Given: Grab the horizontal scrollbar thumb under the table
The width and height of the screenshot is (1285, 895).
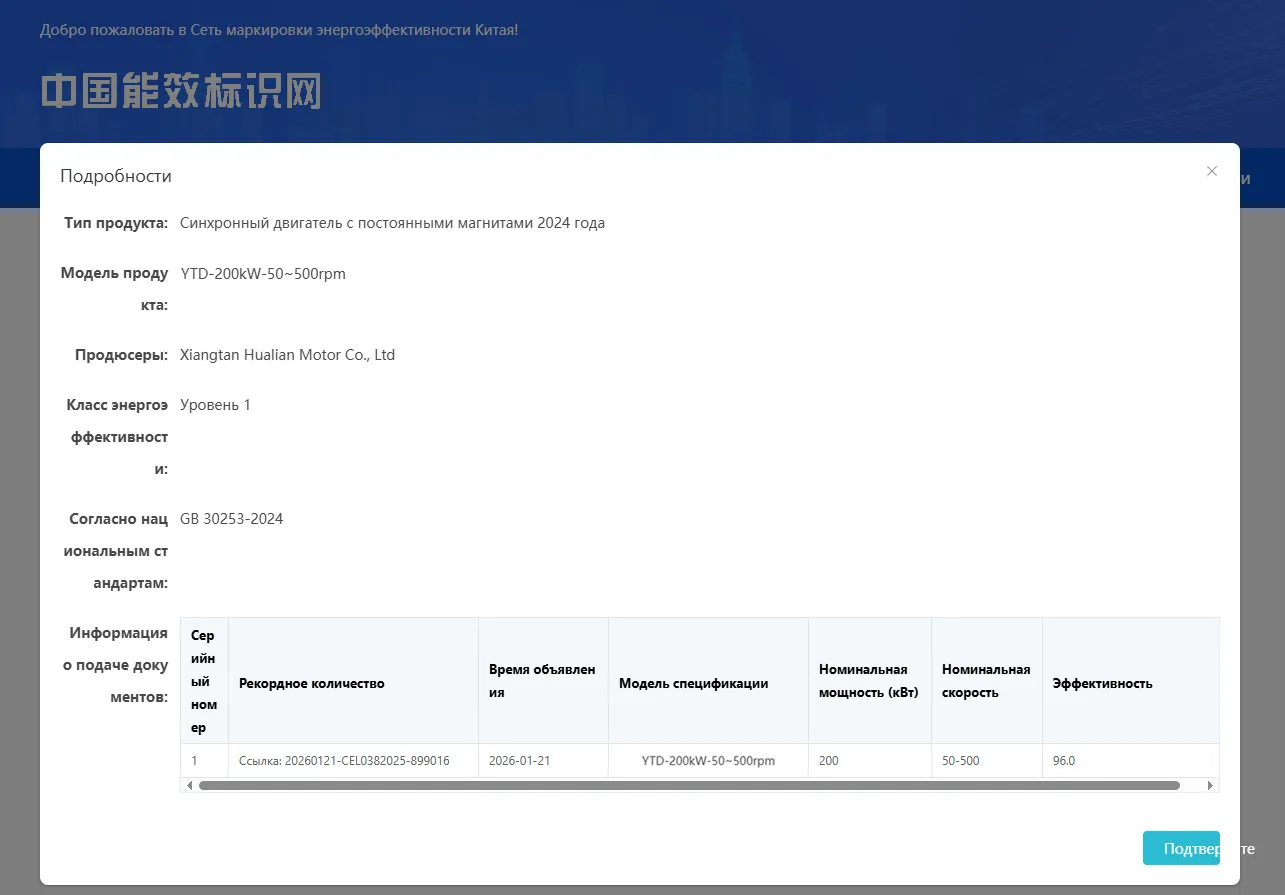Looking at the screenshot, I should pos(690,785).
